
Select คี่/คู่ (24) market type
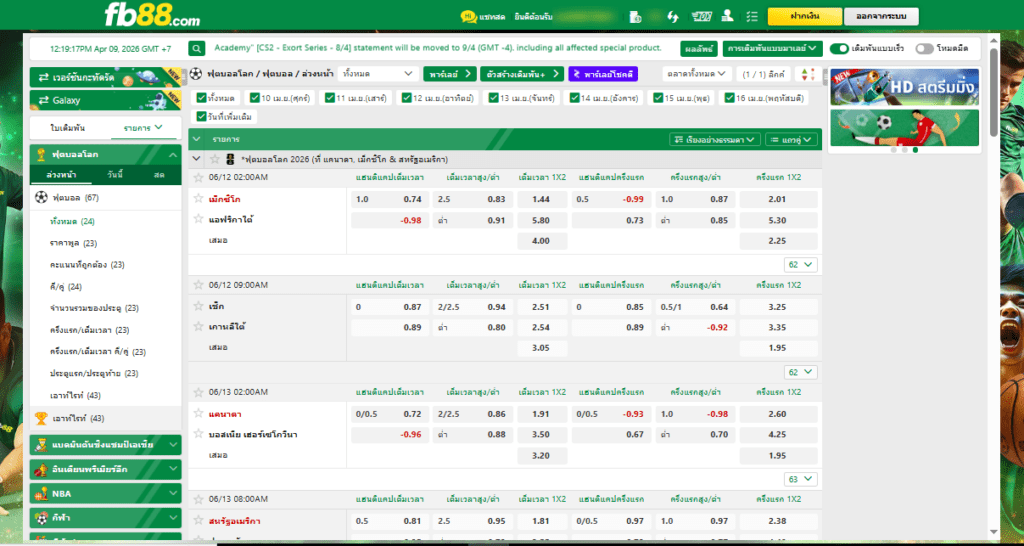coord(65,287)
